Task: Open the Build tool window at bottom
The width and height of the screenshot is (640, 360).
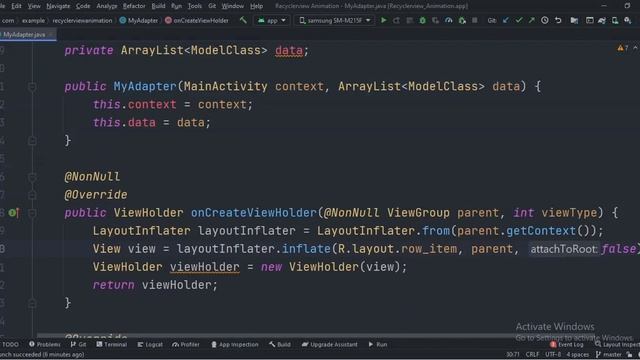Action: [280, 344]
